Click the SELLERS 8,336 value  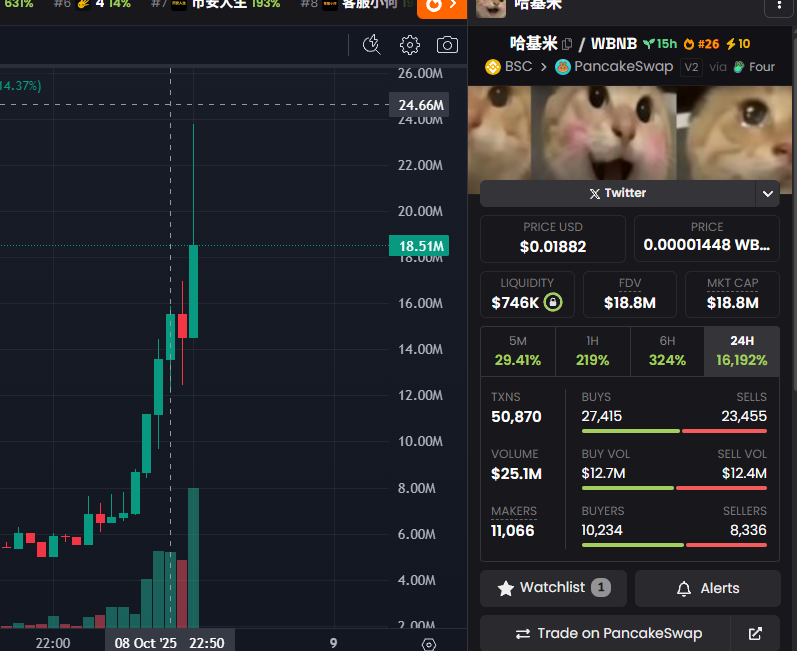(748, 530)
